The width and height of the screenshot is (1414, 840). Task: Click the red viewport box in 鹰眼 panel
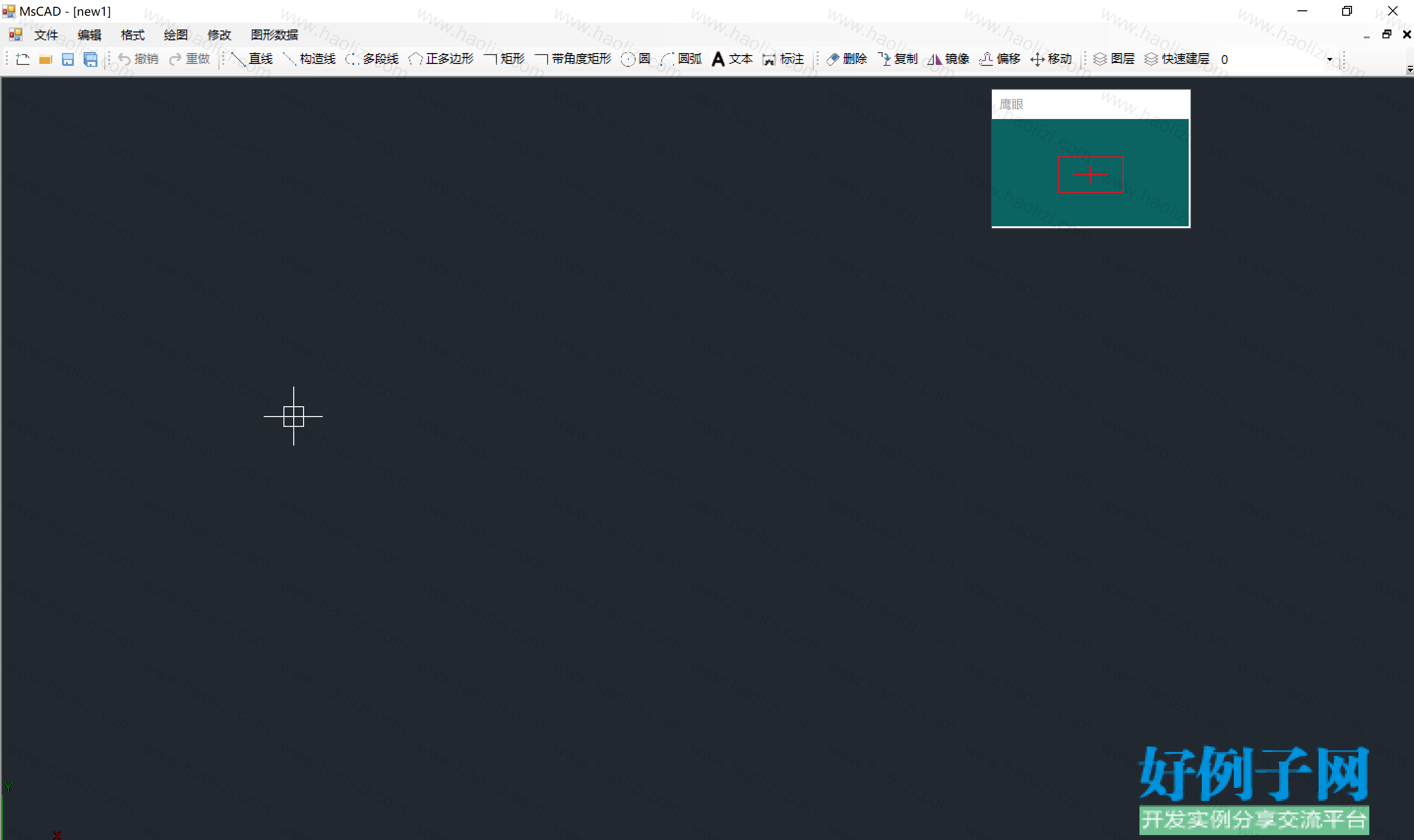(x=1091, y=174)
